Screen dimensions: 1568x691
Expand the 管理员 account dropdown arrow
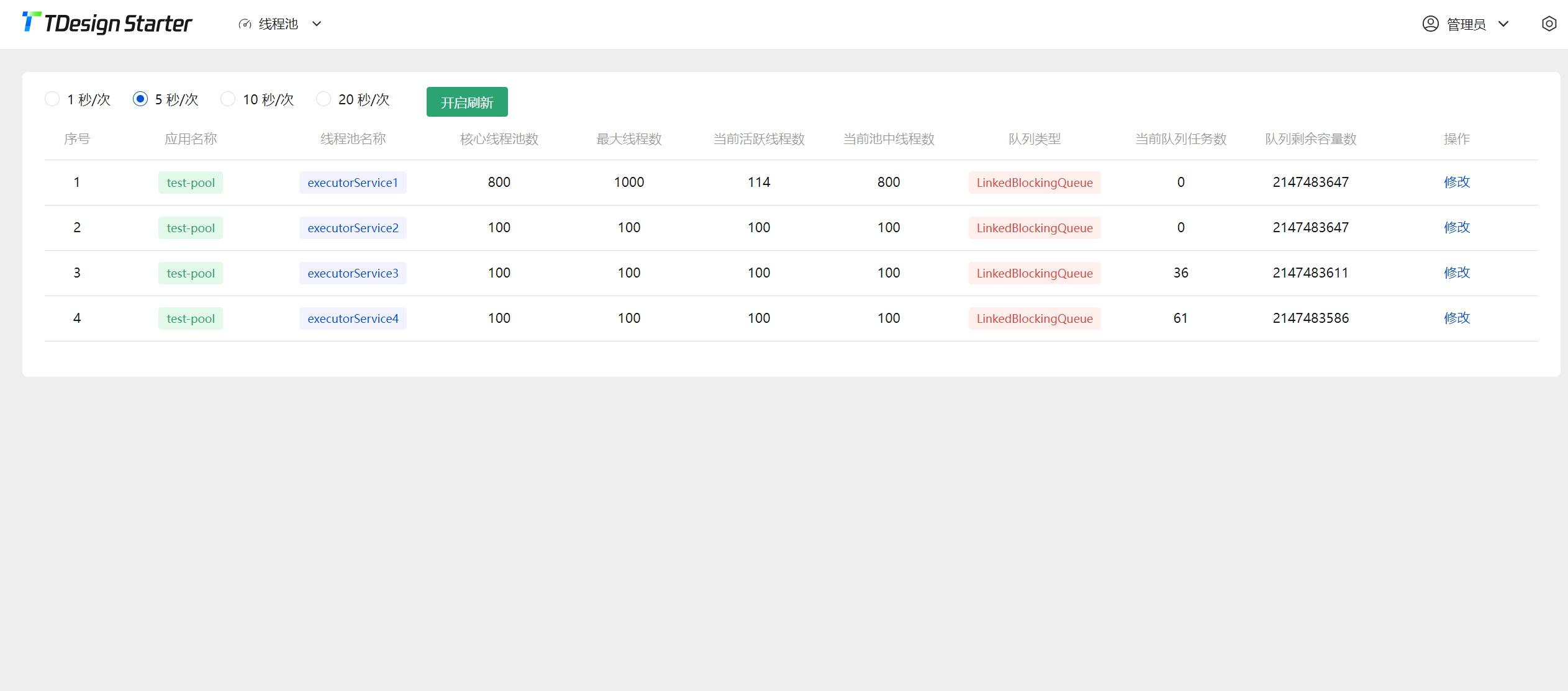[x=1503, y=24]
